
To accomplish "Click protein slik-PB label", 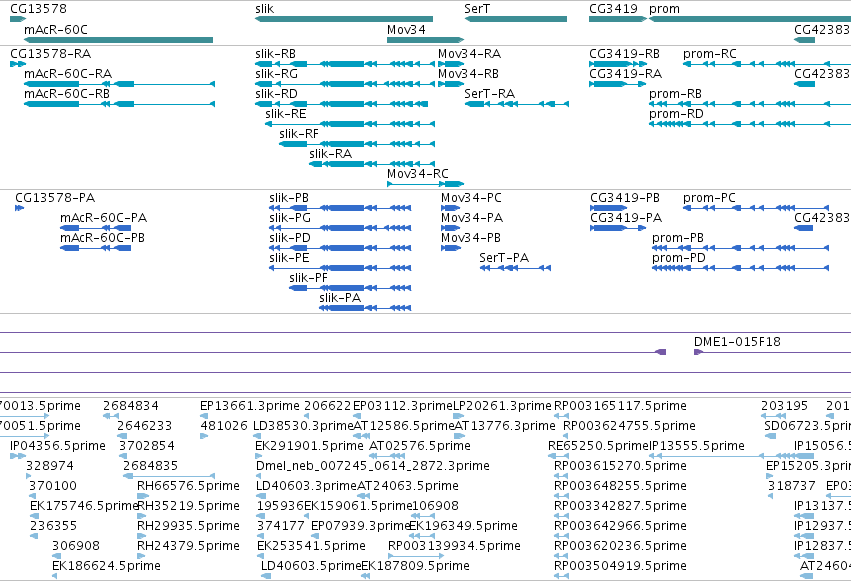I will [x=289, y=197].
